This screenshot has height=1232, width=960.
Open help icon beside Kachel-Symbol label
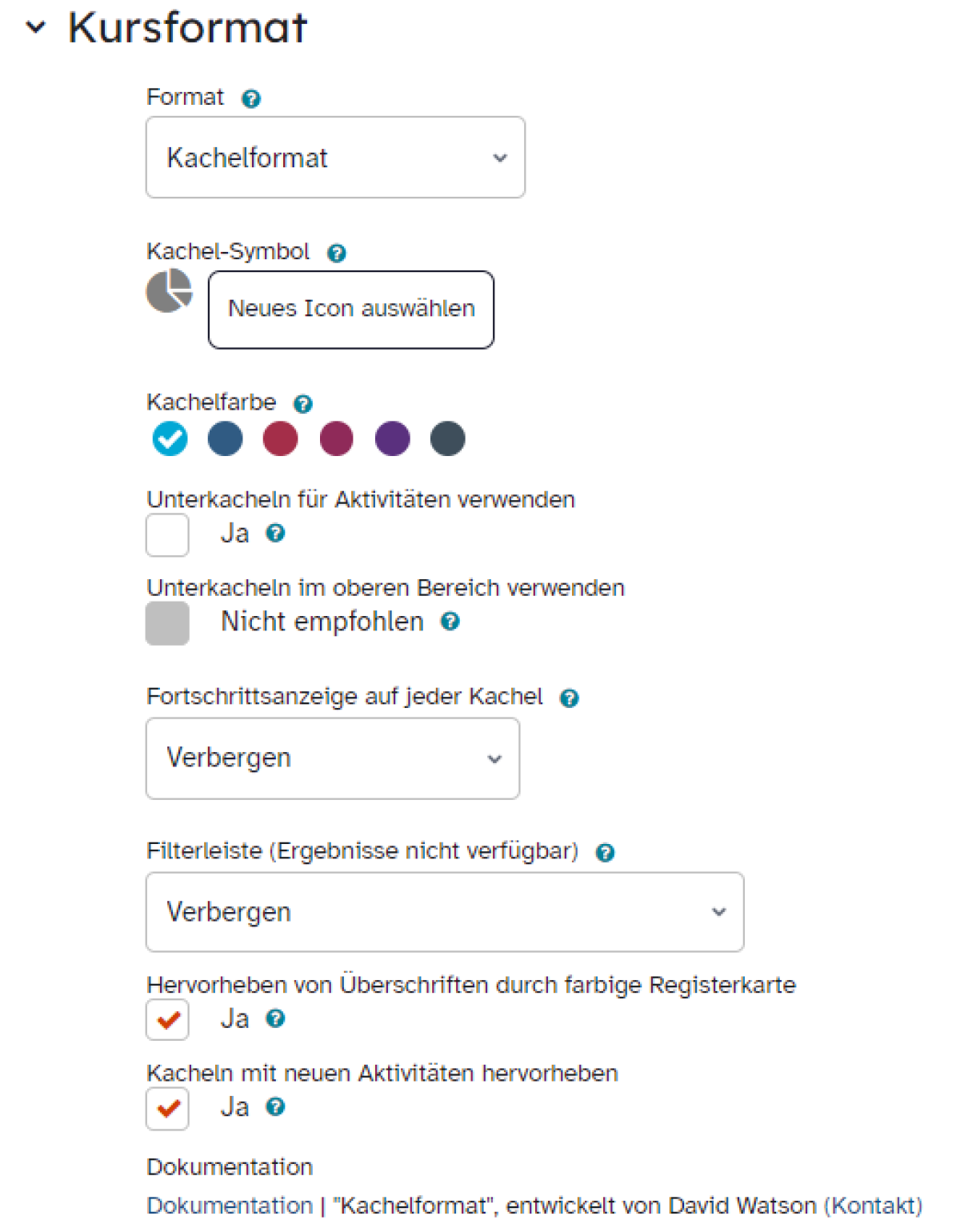tap(337, 253)
